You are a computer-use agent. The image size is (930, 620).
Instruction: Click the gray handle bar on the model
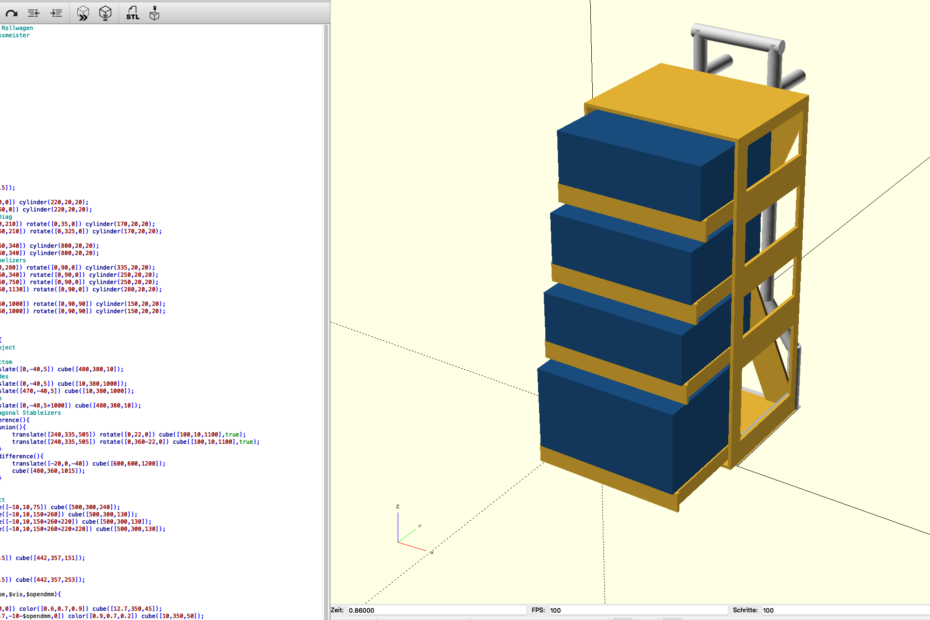click(x=737, y=37)
